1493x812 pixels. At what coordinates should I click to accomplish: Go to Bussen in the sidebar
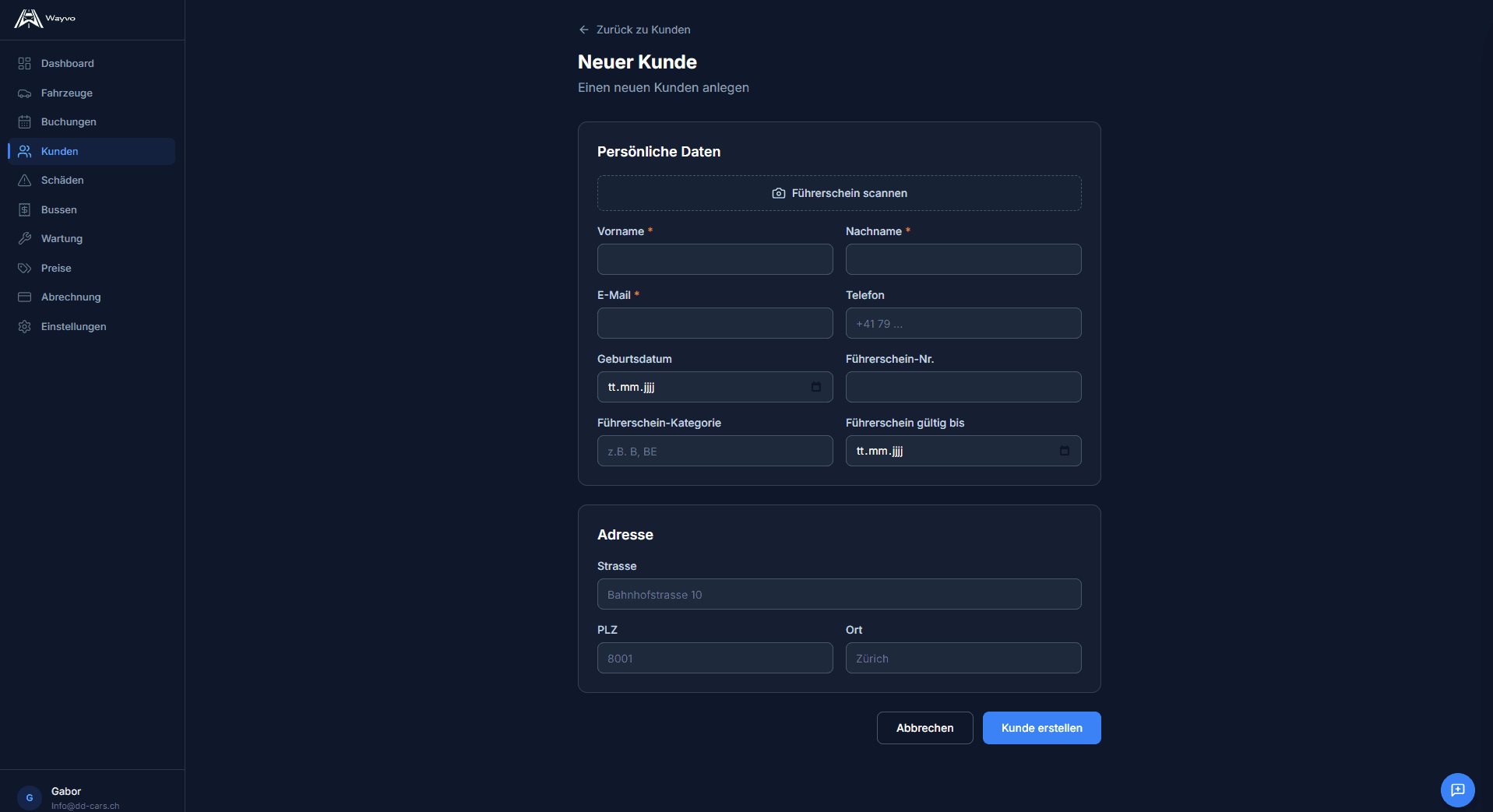[59, 210]
